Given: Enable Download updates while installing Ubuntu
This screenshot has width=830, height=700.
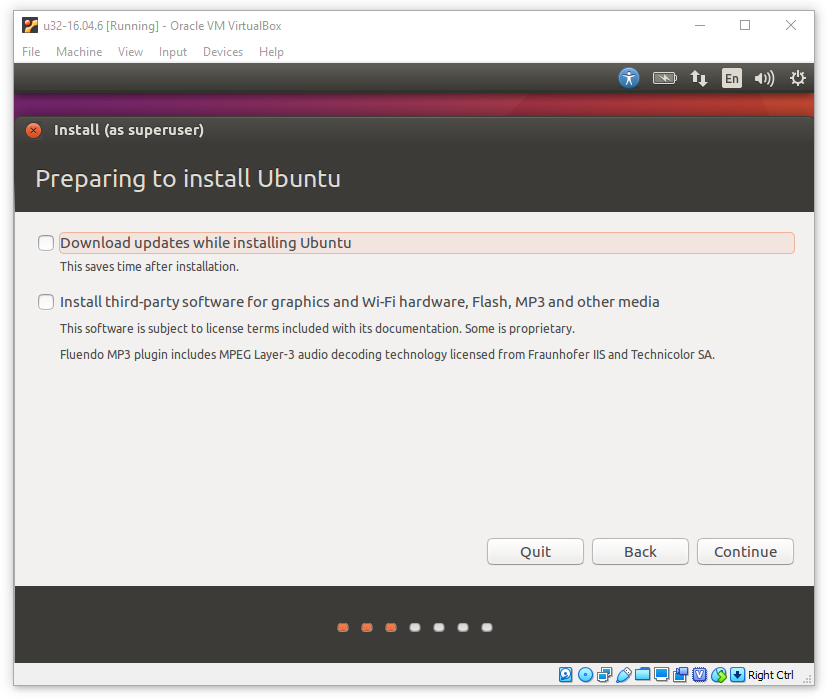Looking at the screenshot, I should pyautogui.click(x=46, y=243).
